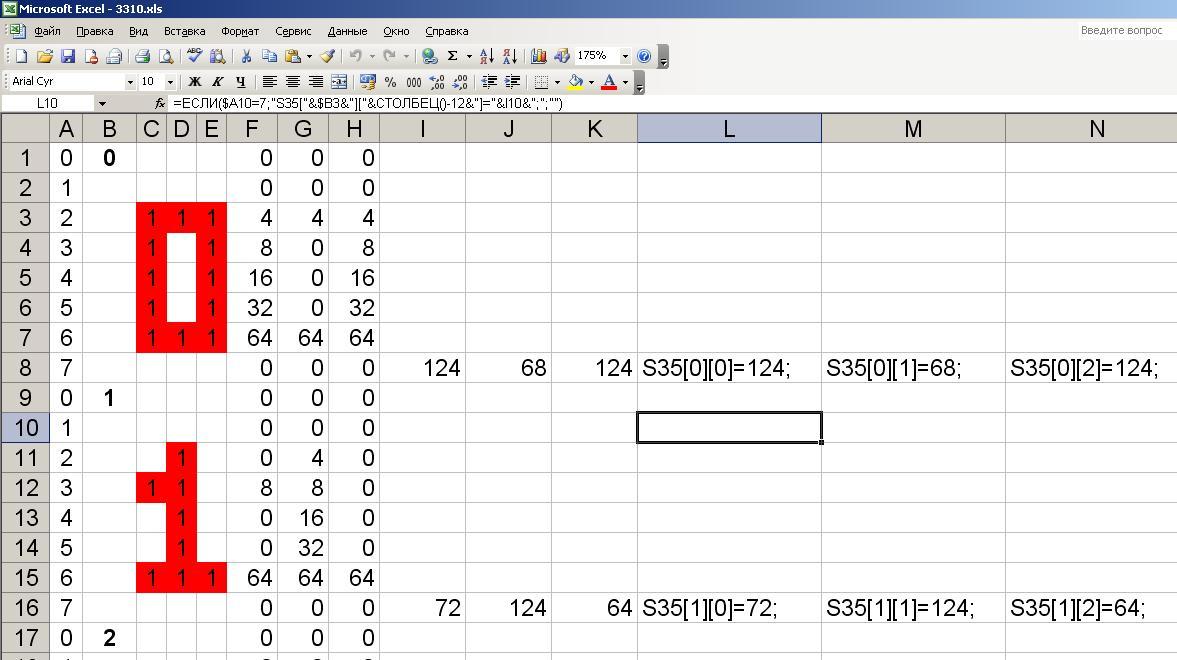Apply the yellow fill color bucket

[576, 82]
